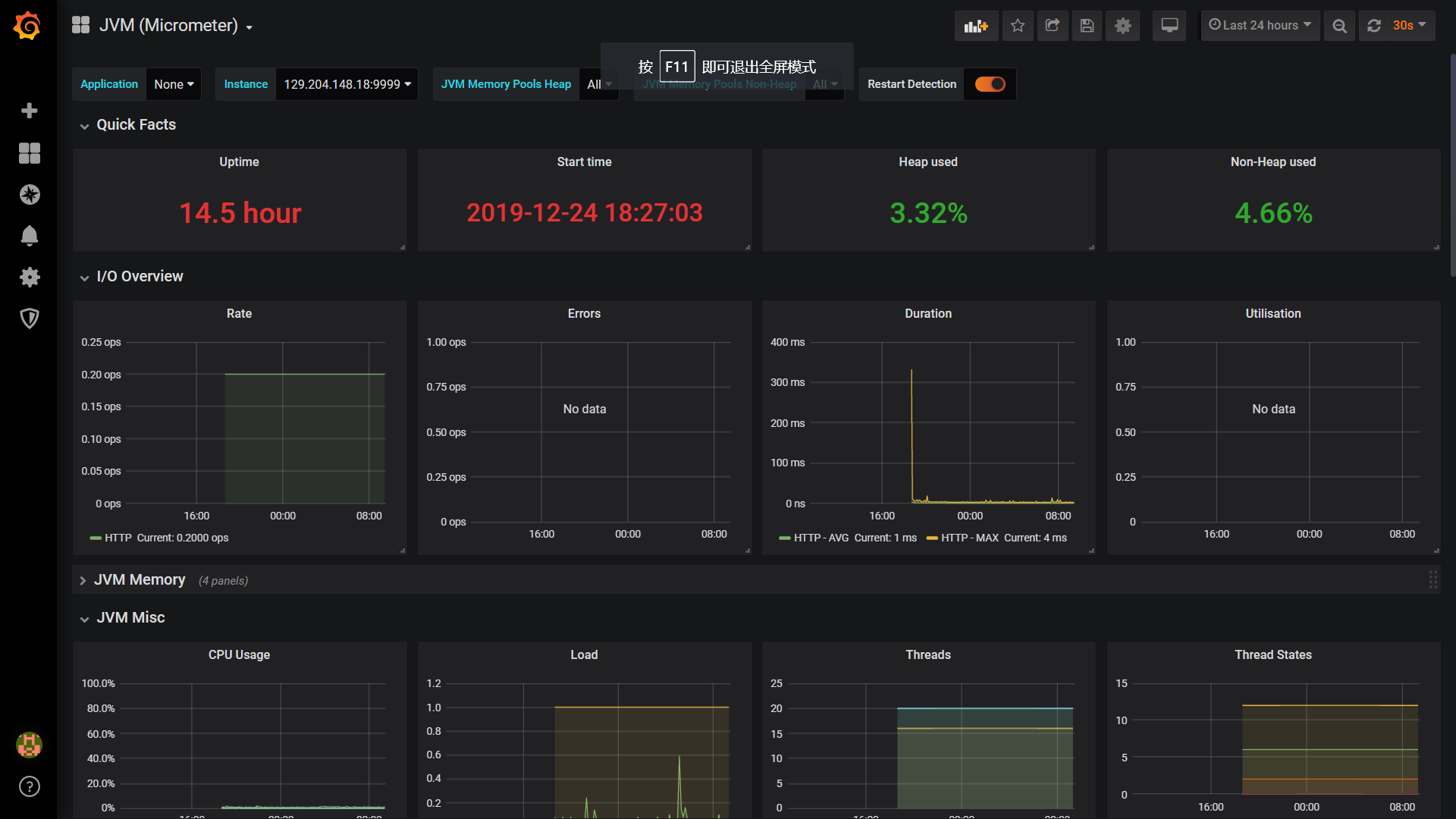Click the yellow HTTP - MAX color swatch
The width and height of the screenshot is (1456, 819).
coord(932,538)
